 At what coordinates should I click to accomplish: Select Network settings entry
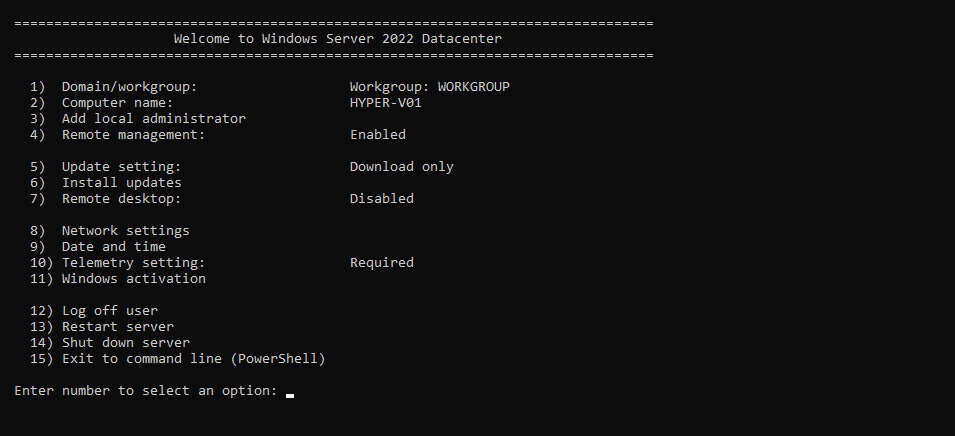pos(110,231)
